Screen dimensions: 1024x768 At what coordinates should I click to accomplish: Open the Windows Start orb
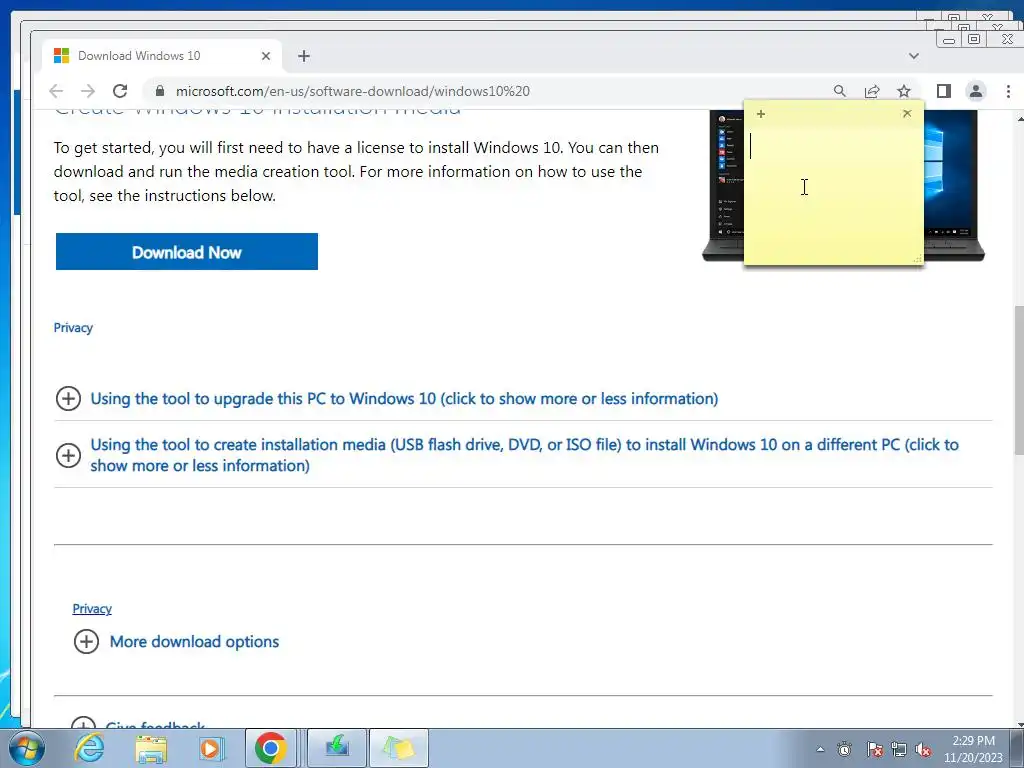click(x=26, y=748)
